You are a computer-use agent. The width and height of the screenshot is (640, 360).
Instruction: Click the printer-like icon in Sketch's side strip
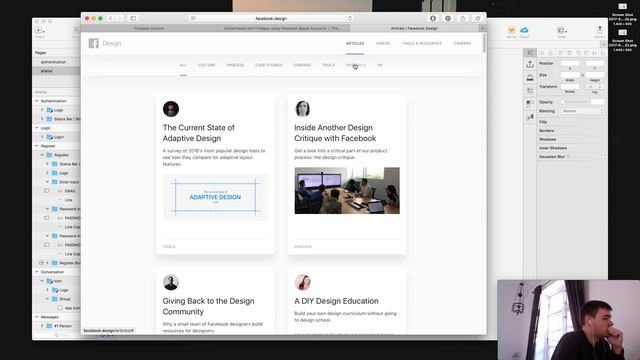pyautogui.click(x=530, y=78)
